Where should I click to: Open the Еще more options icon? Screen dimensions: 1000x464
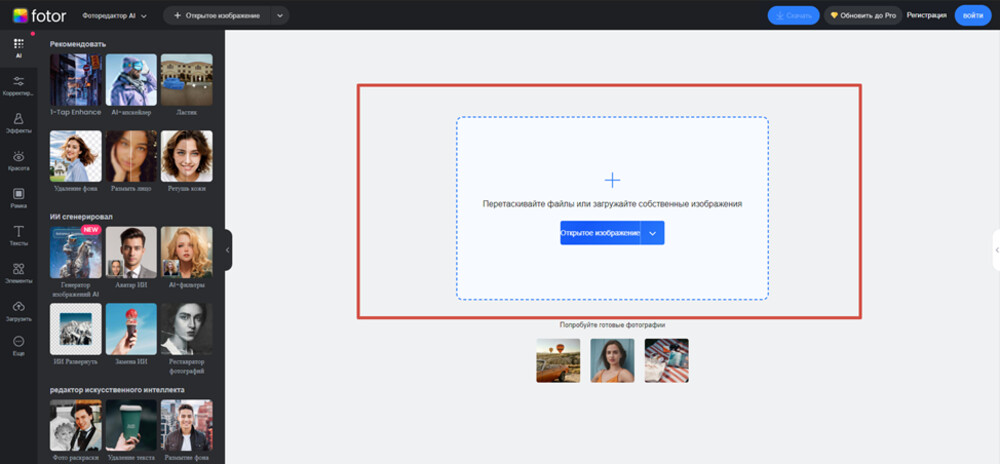[18, 346]
